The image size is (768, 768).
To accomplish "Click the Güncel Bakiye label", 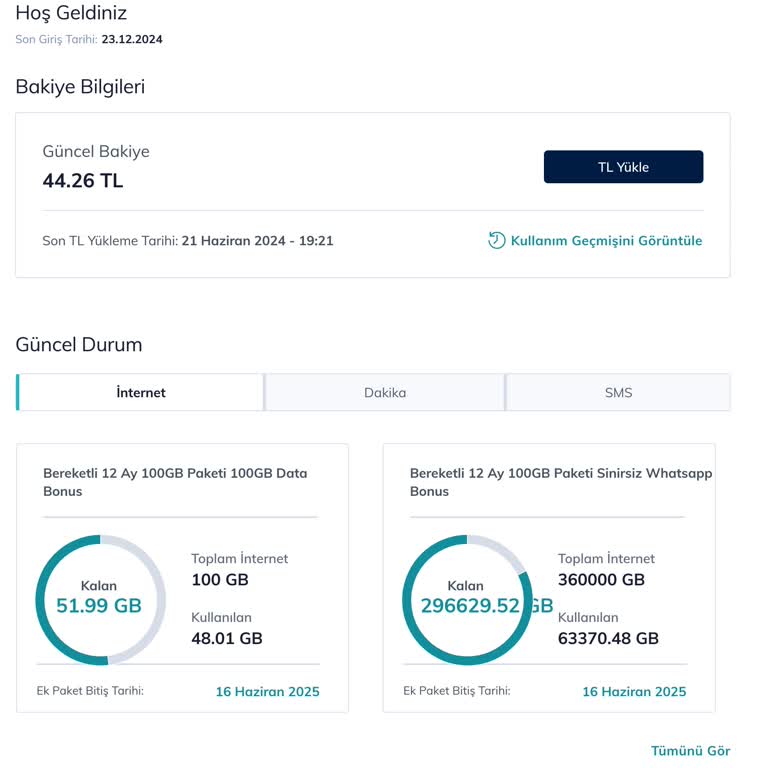I will (x=96, y=152).
